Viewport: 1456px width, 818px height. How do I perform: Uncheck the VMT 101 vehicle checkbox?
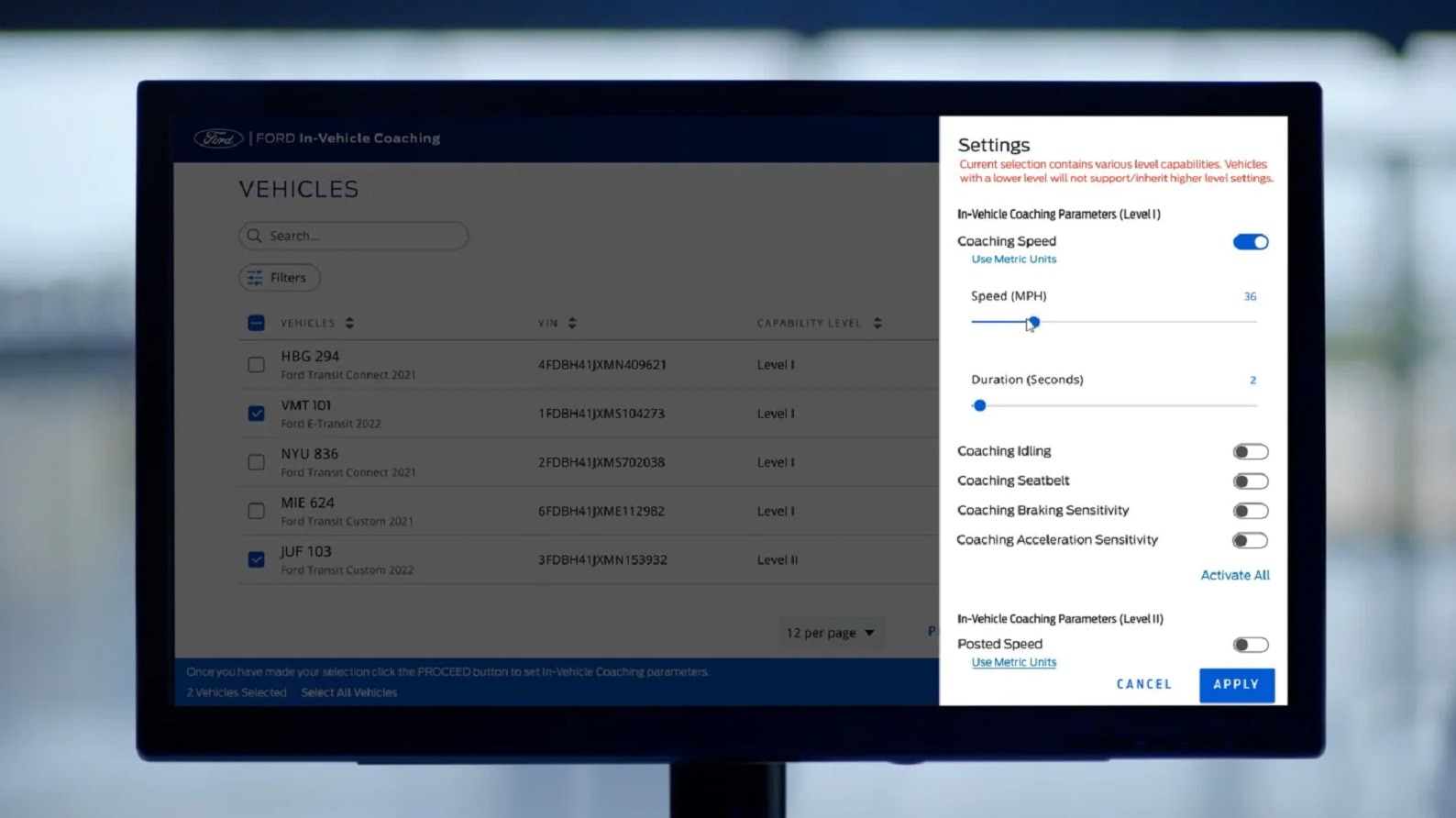257,414
